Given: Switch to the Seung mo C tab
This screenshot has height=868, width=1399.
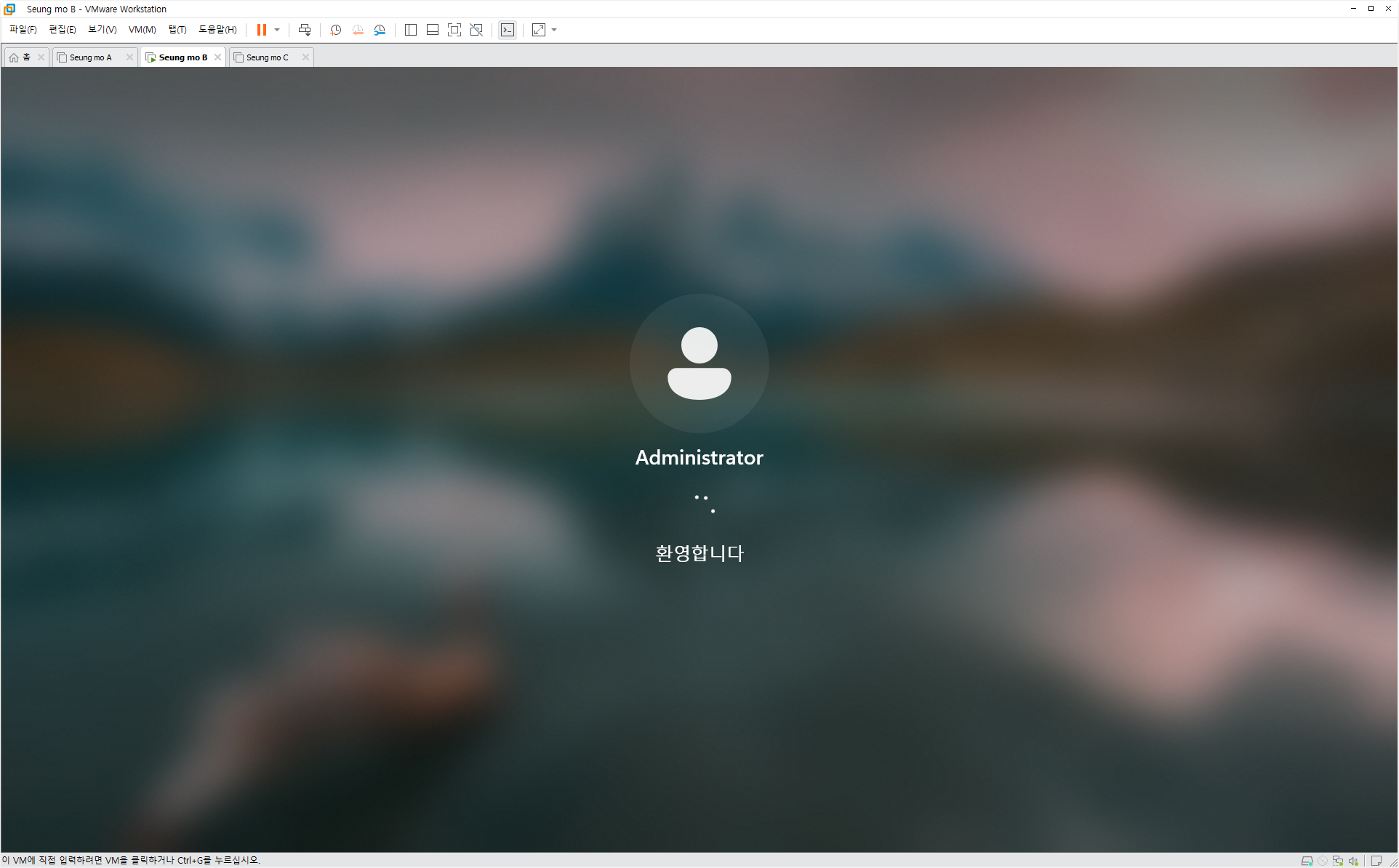Looking at the screenshot, I should tap(267, 57).
